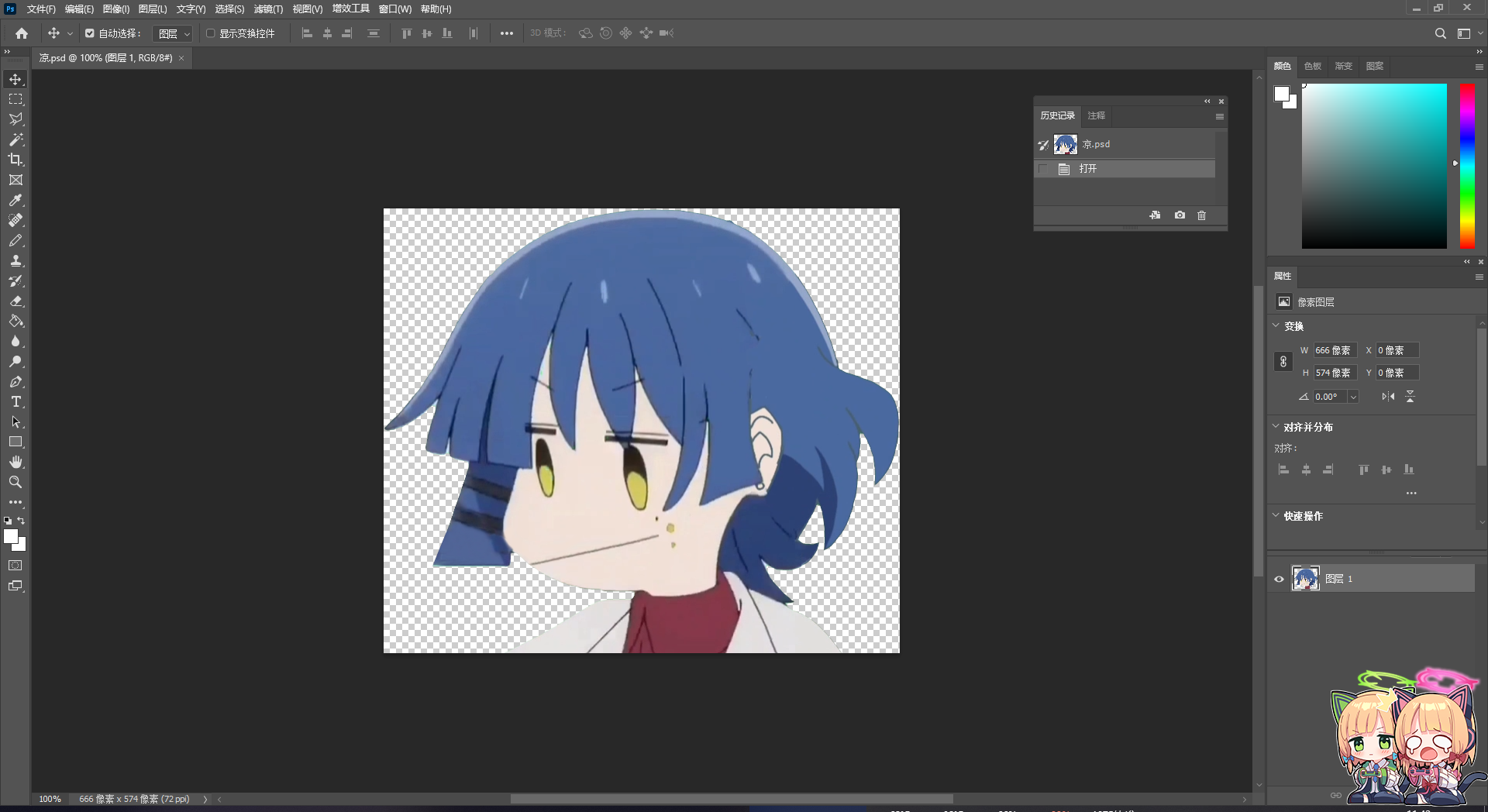
Task: Switch to the 注释 tab
Action: click(x=1097, y=115)
